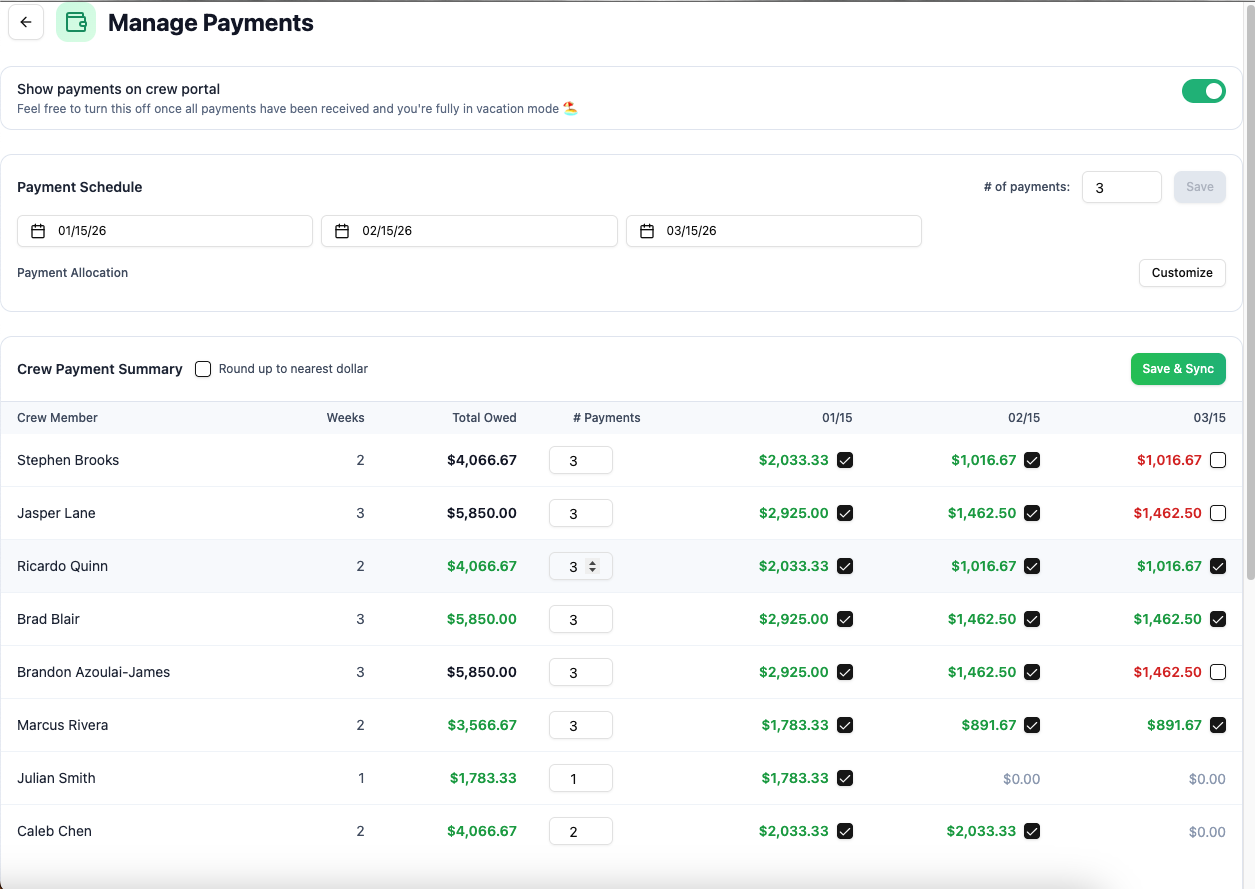
Task: Click the vertical scrollbar on right edge
Action: (x=1249, y=290)
